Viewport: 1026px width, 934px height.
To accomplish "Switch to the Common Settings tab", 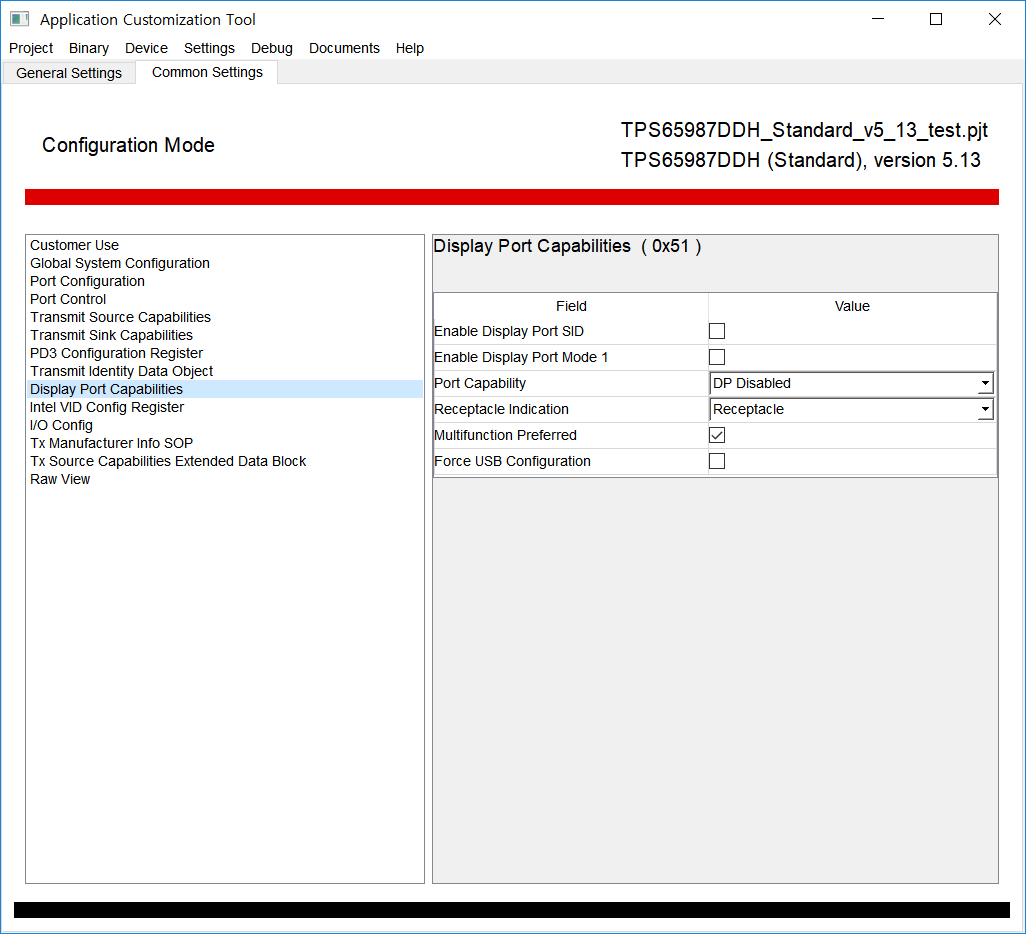I will click(207, 72).
